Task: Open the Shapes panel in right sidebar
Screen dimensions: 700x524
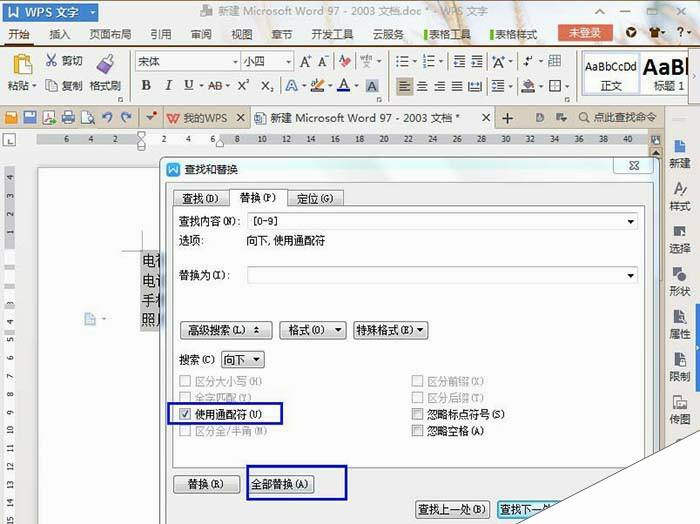Action: pyautogui.click(x=679, y=282)
